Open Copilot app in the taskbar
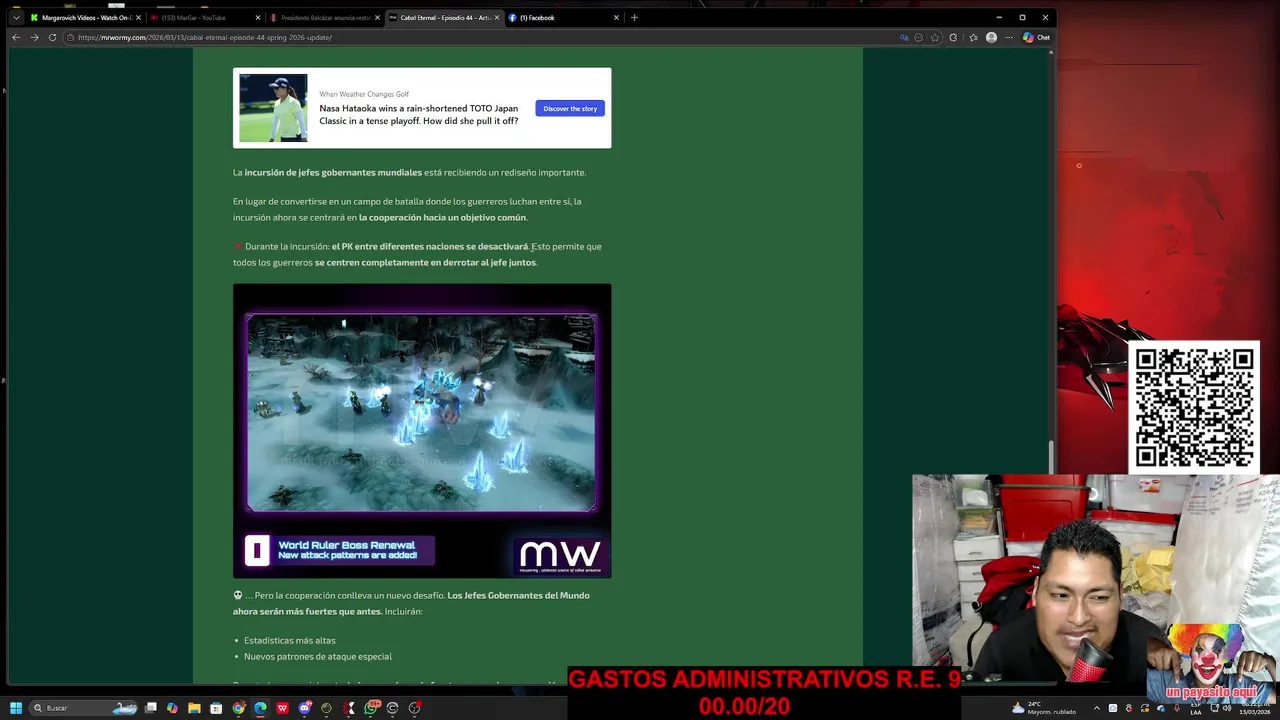Viewport: 1280px width, 720px height. point(172,708)
